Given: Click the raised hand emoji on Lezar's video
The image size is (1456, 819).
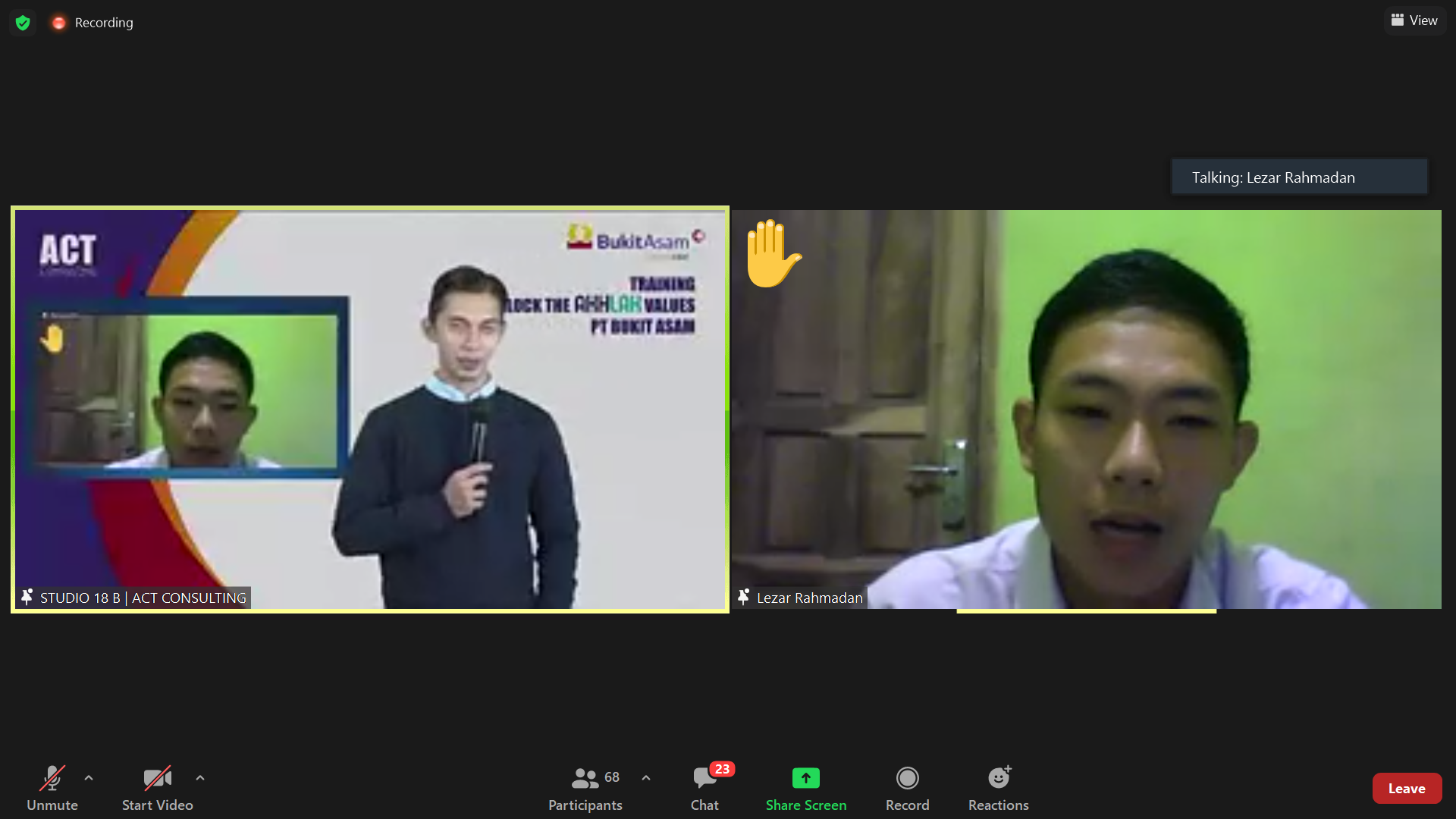Looking at the screenshot, I should point(772,254).
